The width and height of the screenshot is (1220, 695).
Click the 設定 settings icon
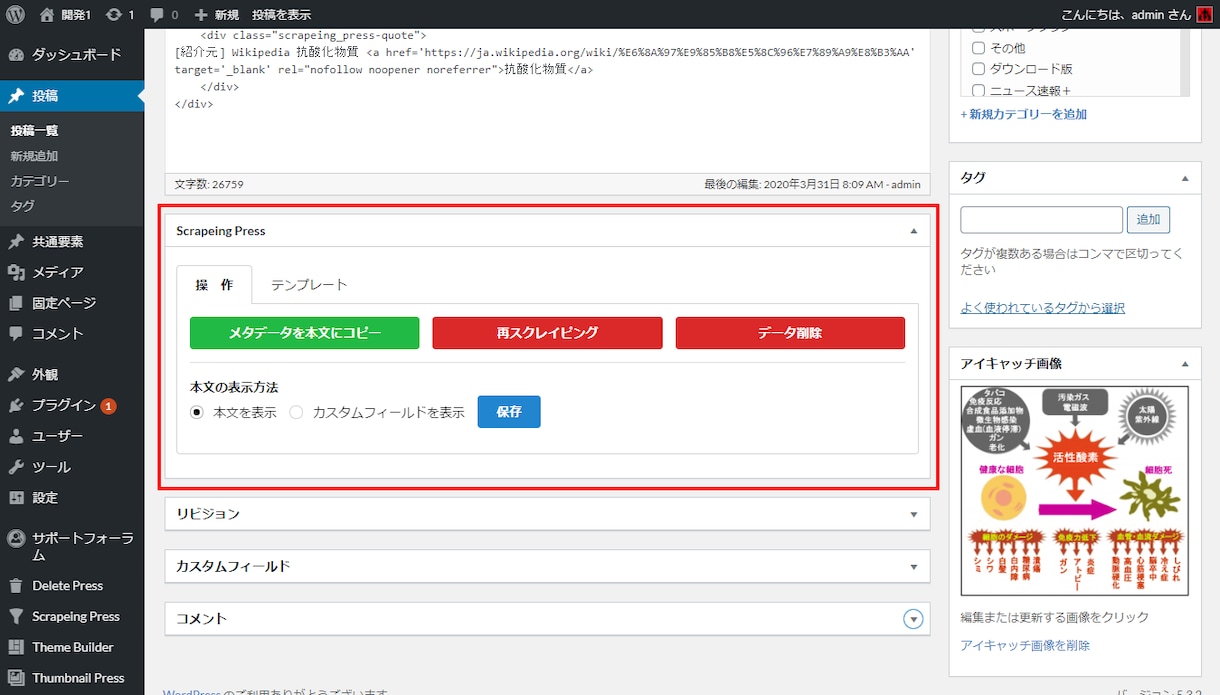point(16,498)
